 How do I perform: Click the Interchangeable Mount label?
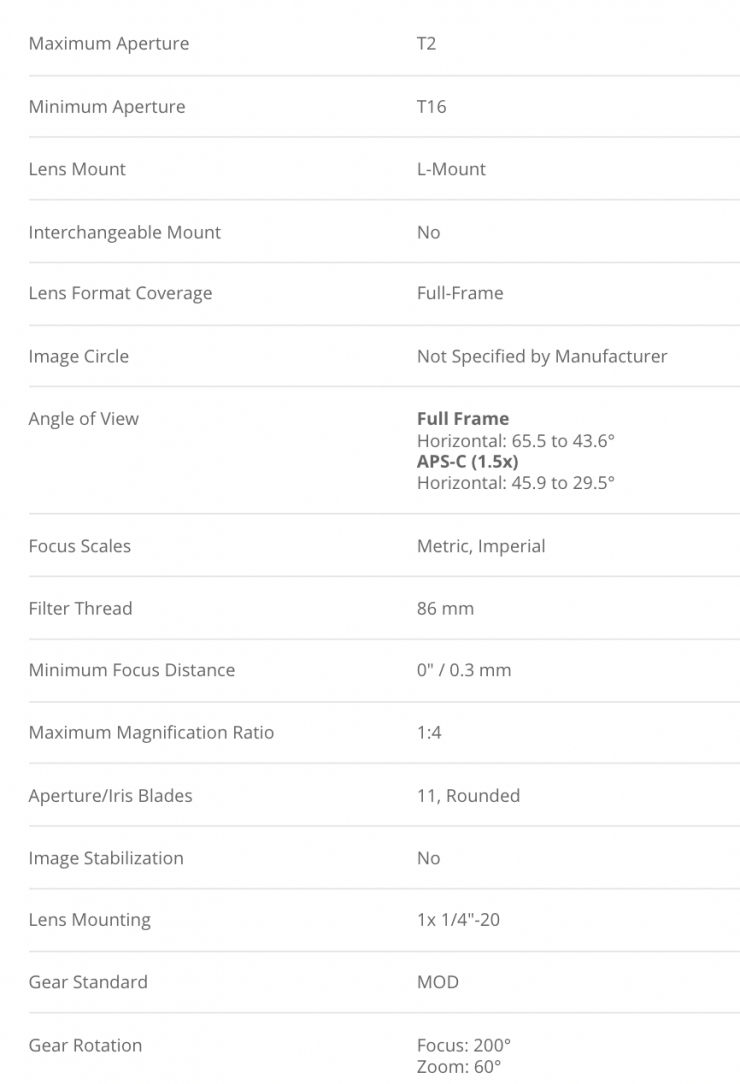point(124,232)
